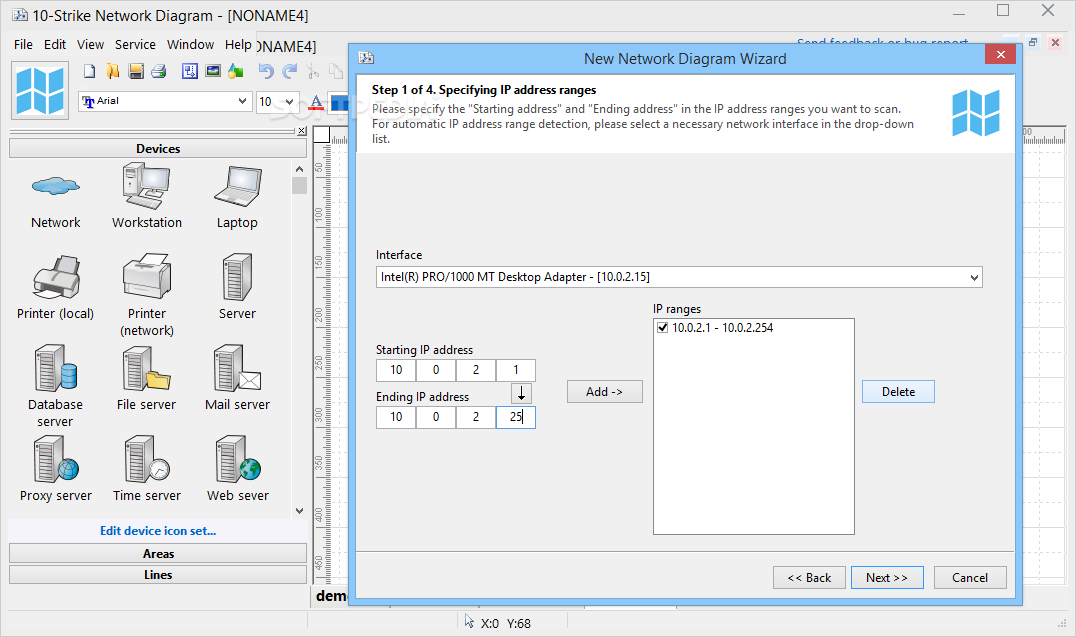Select the Proxy server device icon
The height and width of the screenshot is (637, 1076).
[56, 459]
